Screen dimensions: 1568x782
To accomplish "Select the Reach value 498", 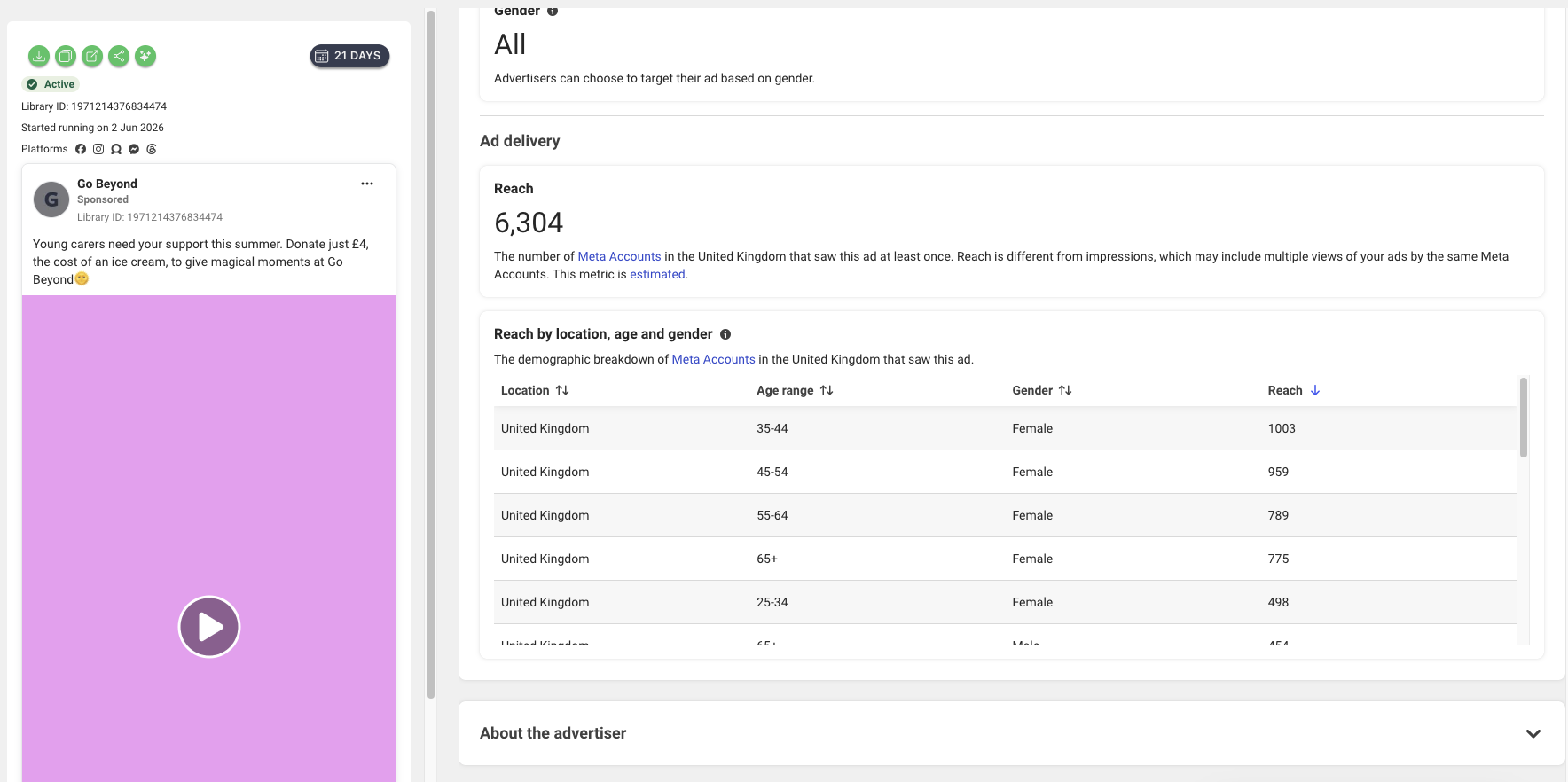I will tap(1278, 602).
